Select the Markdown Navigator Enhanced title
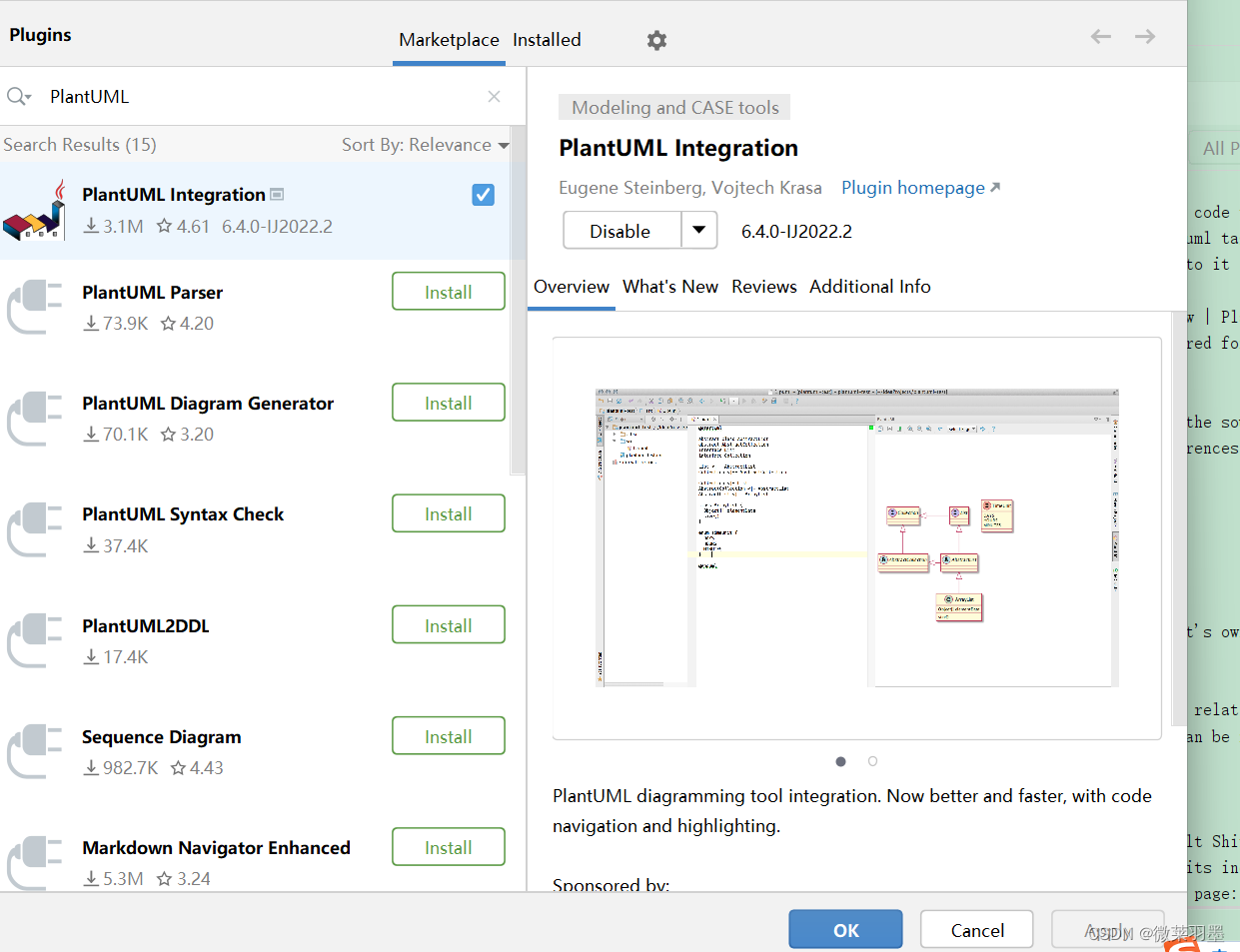Viewport: 1240px width, 952px height. [x=216, y=848]
